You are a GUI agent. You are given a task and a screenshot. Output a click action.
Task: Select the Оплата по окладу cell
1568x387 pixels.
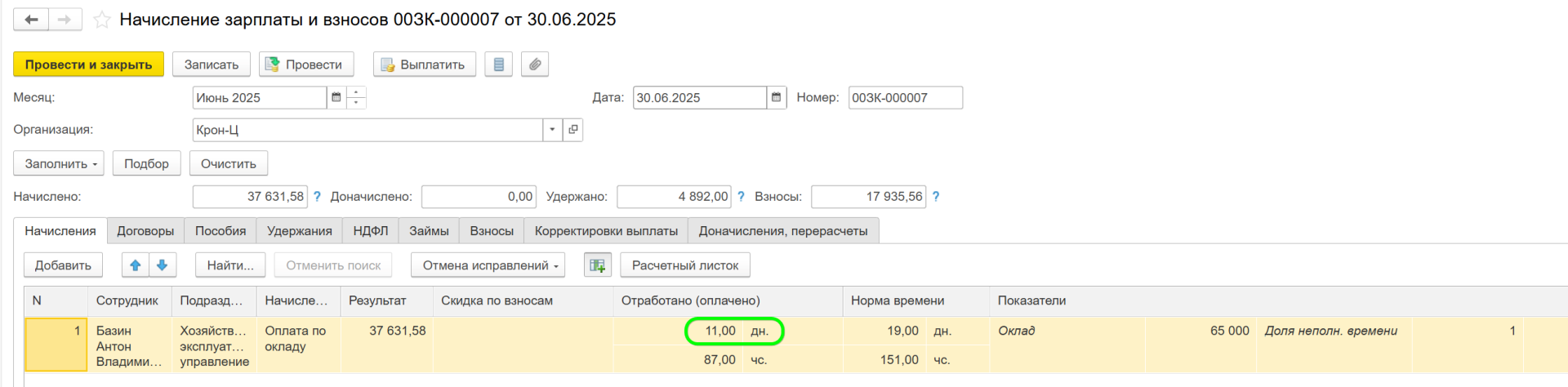click(x=299, y=345)
